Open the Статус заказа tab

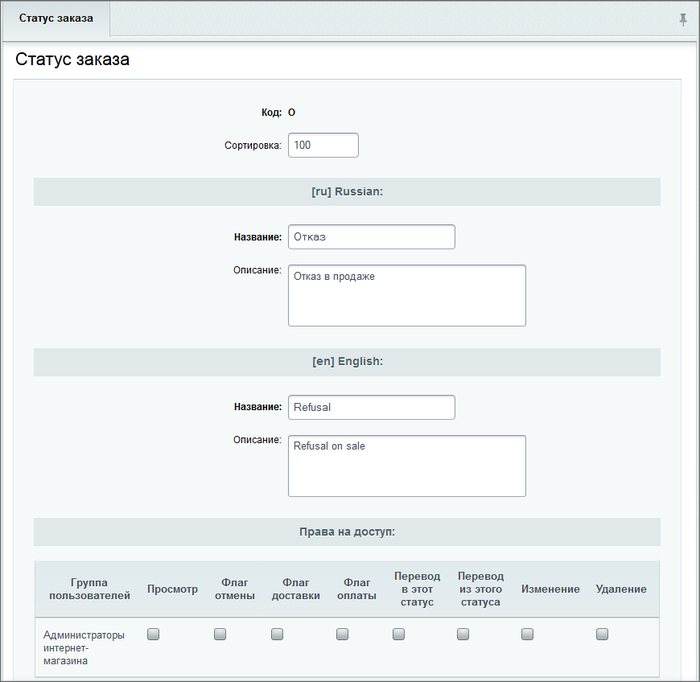point(56,18)
